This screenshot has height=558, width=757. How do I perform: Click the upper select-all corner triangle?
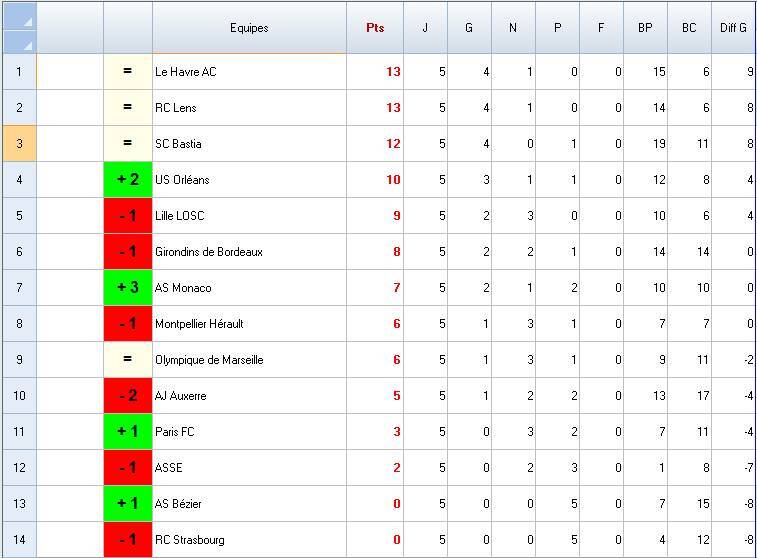(27, 20)
